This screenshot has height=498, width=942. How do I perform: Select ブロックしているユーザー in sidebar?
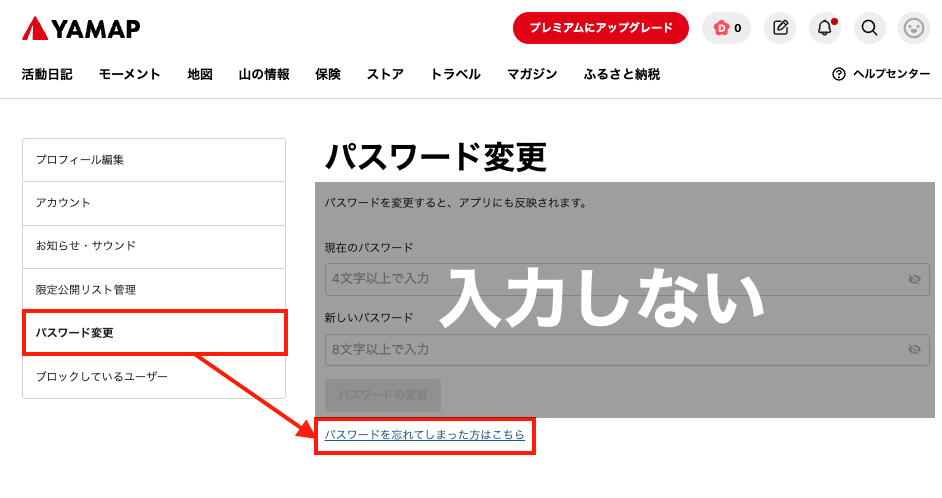tap(154, 377)
